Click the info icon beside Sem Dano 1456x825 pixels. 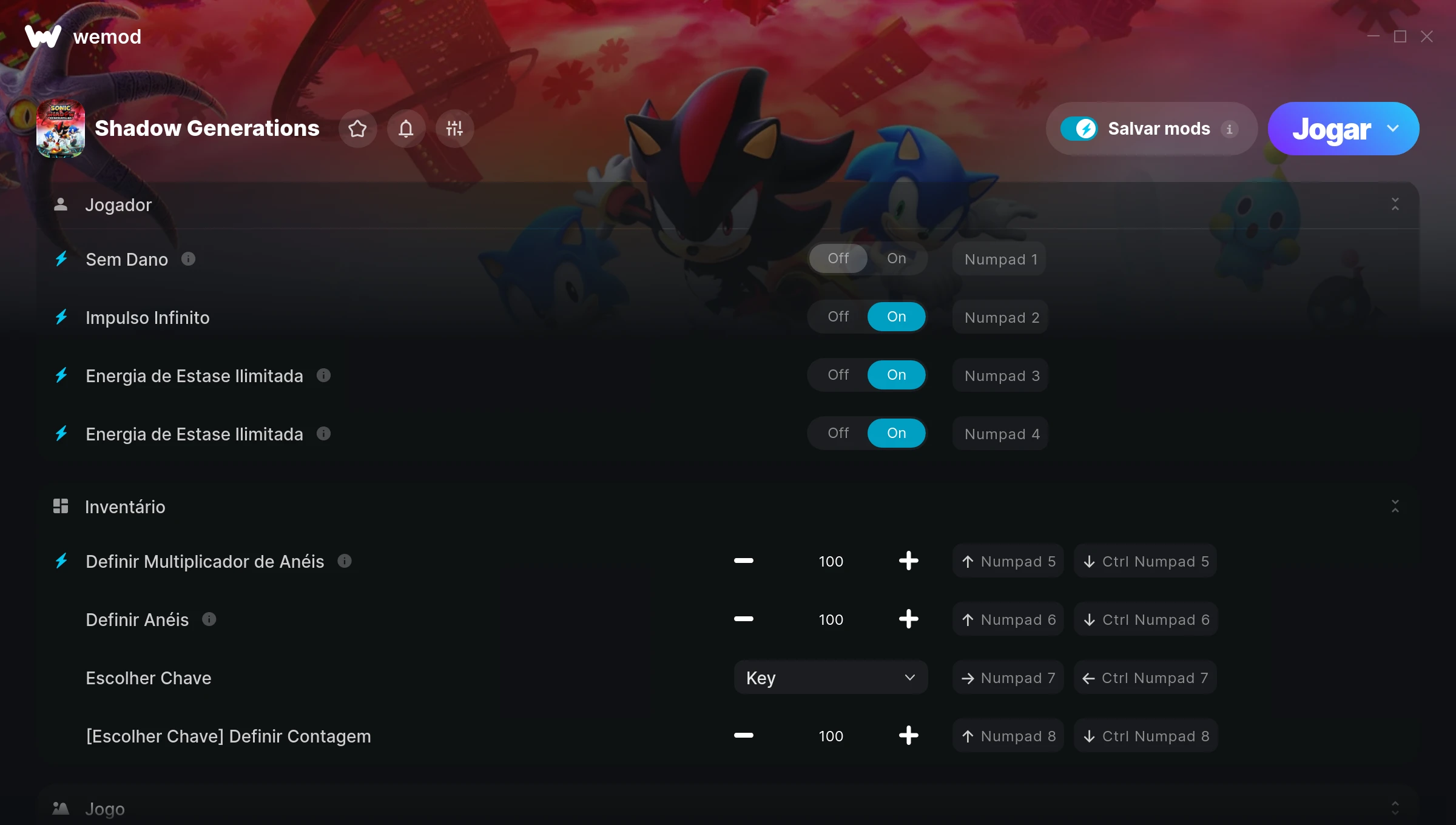pyautogui.click(x=189, y=259)
